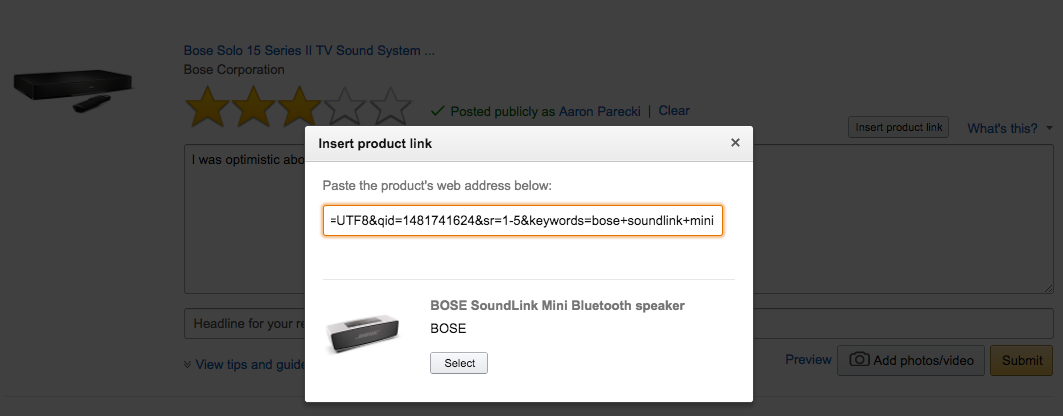Open Bose Solo 15 Series II product link

(309, 51)
